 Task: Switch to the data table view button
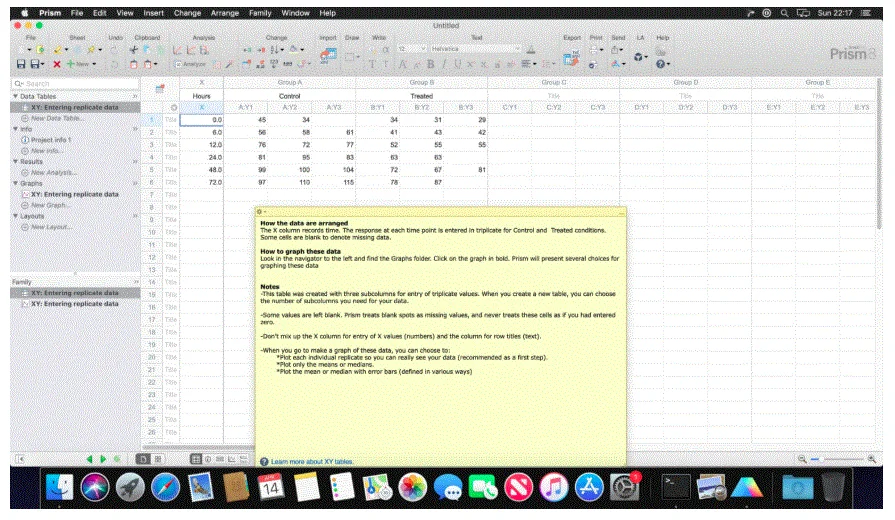[196, 459]
